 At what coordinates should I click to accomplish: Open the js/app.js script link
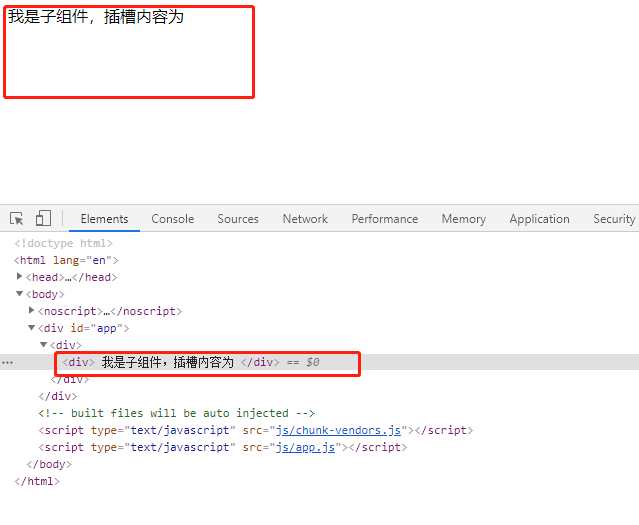[x=305, y=447]
